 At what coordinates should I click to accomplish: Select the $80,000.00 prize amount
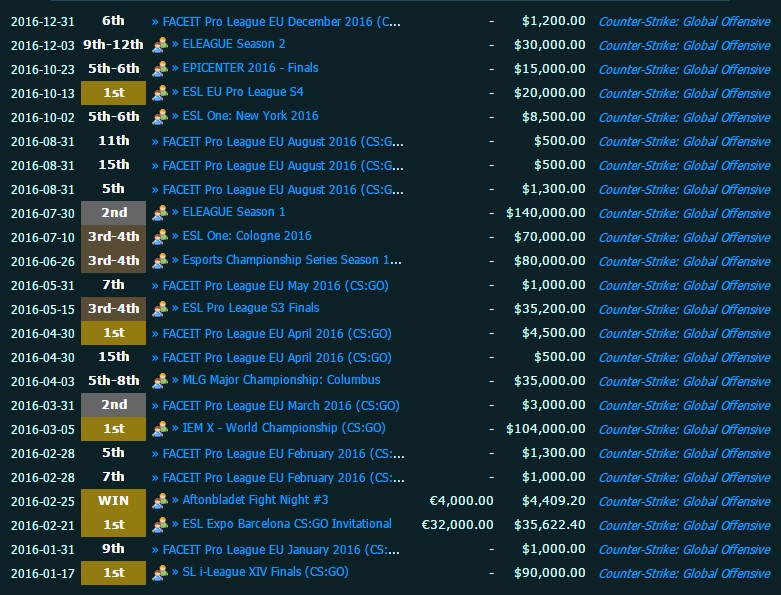550,261
